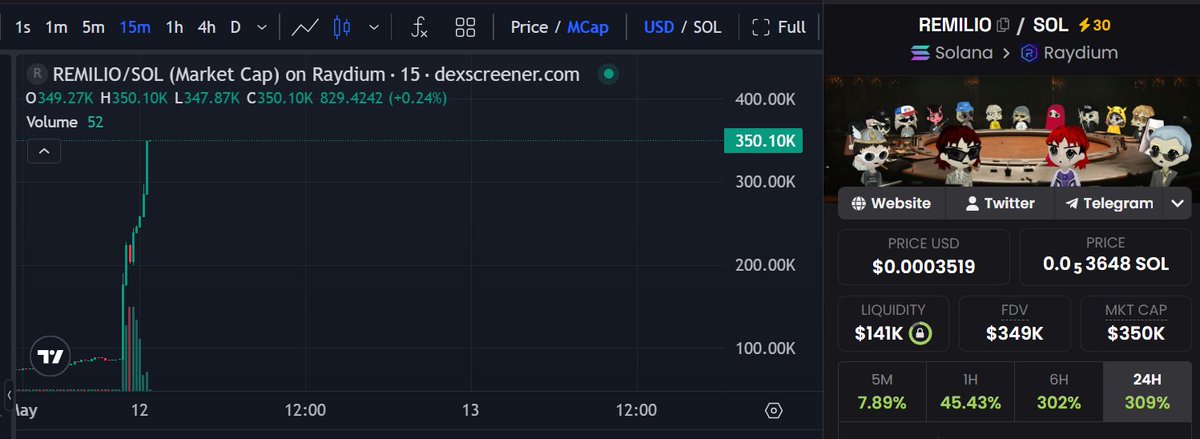Click the Volume 52 indicator label

pos(64,122)
